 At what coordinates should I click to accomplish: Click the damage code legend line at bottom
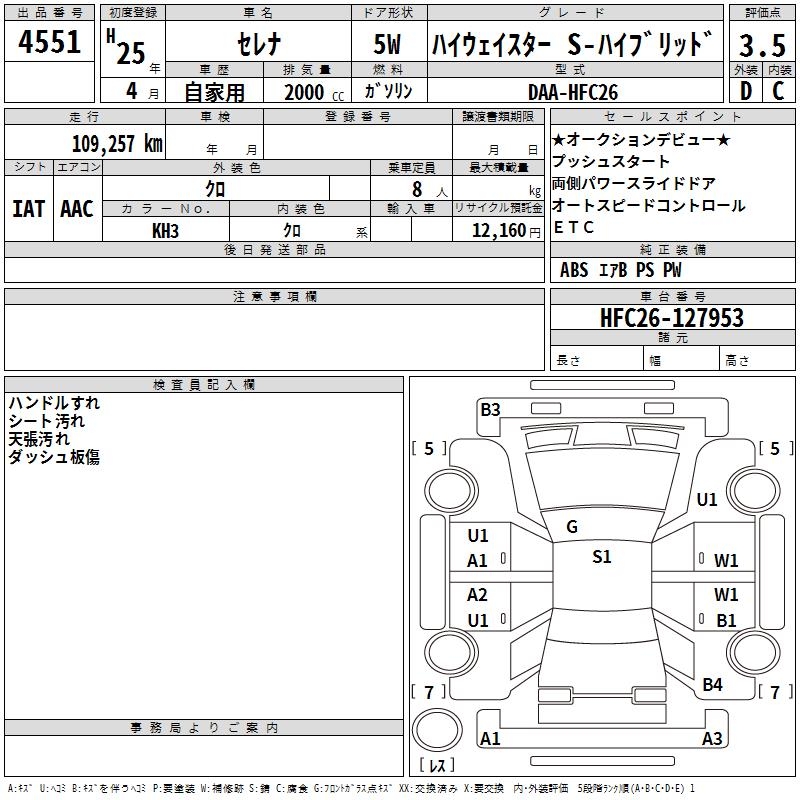tap(351, 788)
